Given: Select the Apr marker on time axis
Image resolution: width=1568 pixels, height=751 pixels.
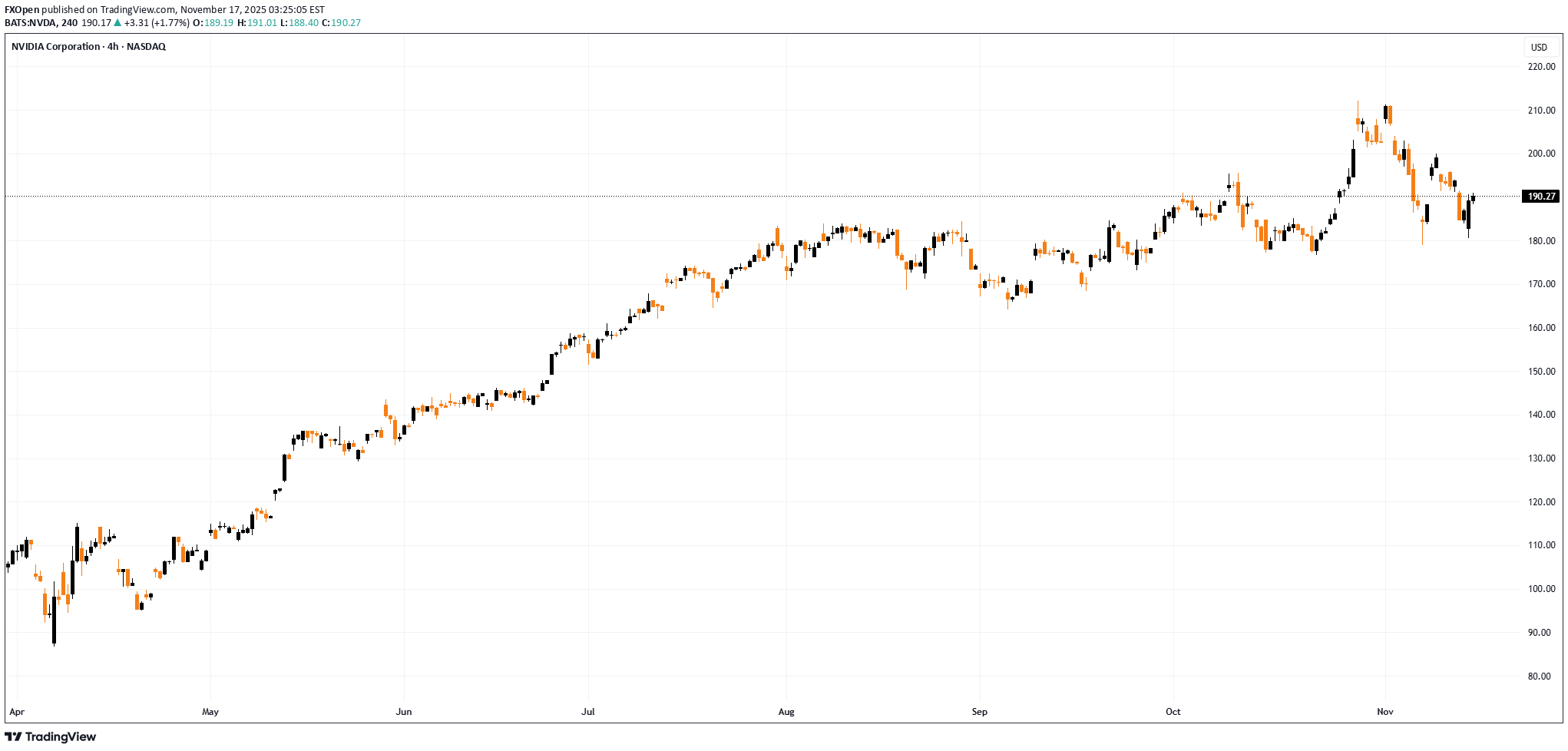Looking at the screenshot, I should (x=17, y=712).
